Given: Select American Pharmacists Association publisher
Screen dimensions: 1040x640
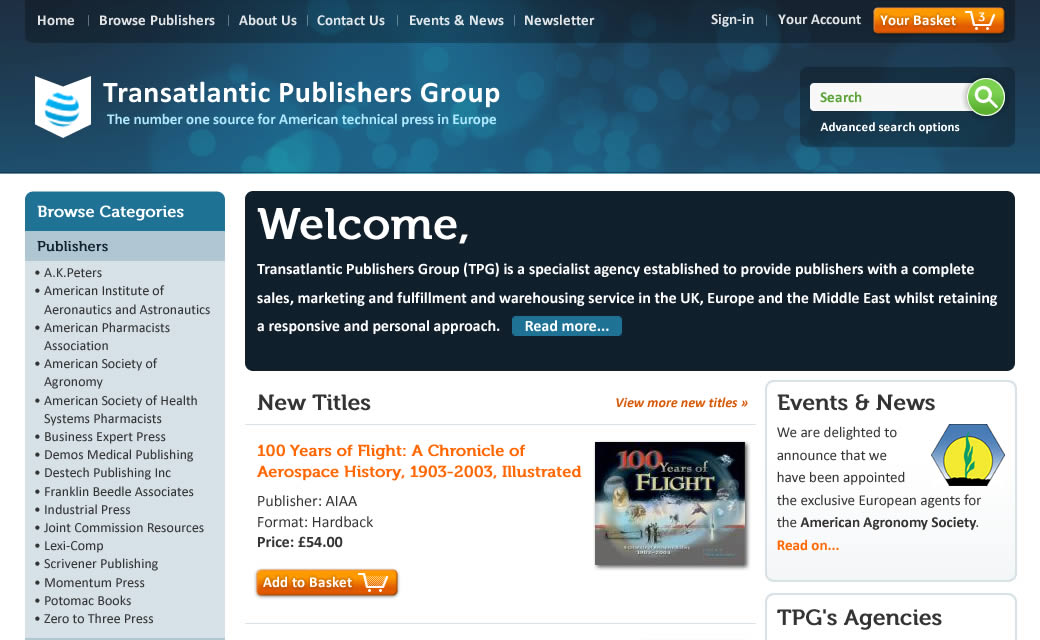Looking at the screenshot, I should (107, 336).
